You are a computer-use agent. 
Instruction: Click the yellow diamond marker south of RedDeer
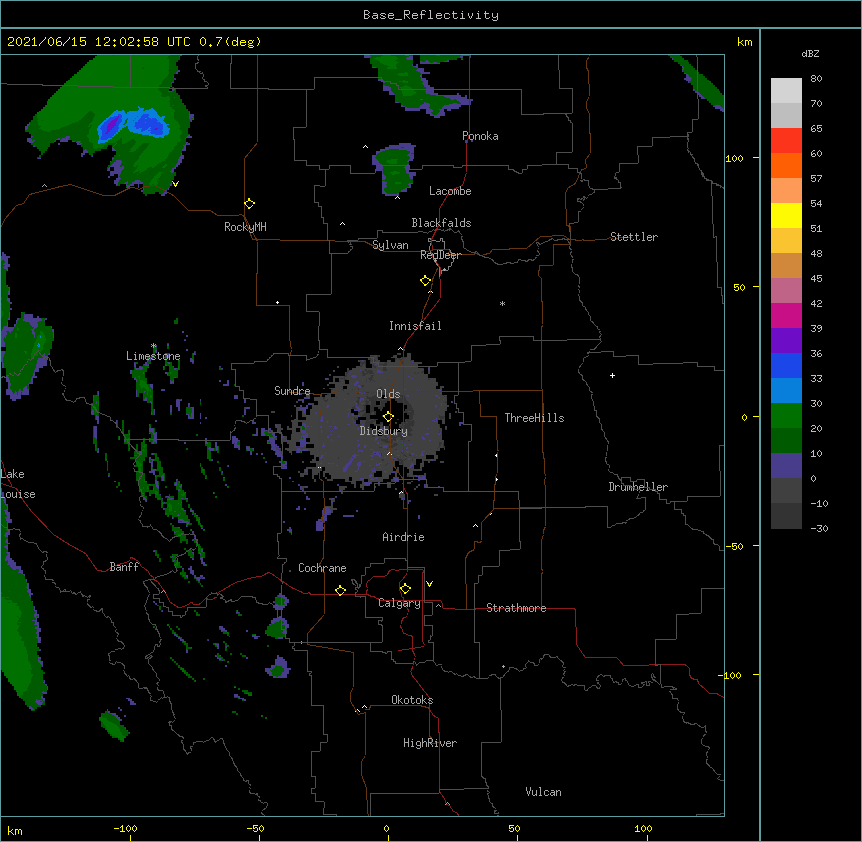pos(426,280)
